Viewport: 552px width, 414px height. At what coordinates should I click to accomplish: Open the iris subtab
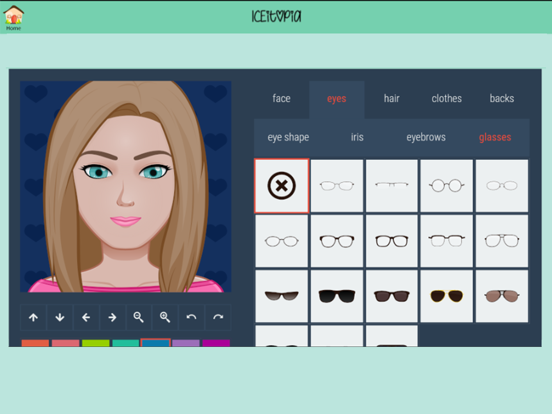point(357,137)
